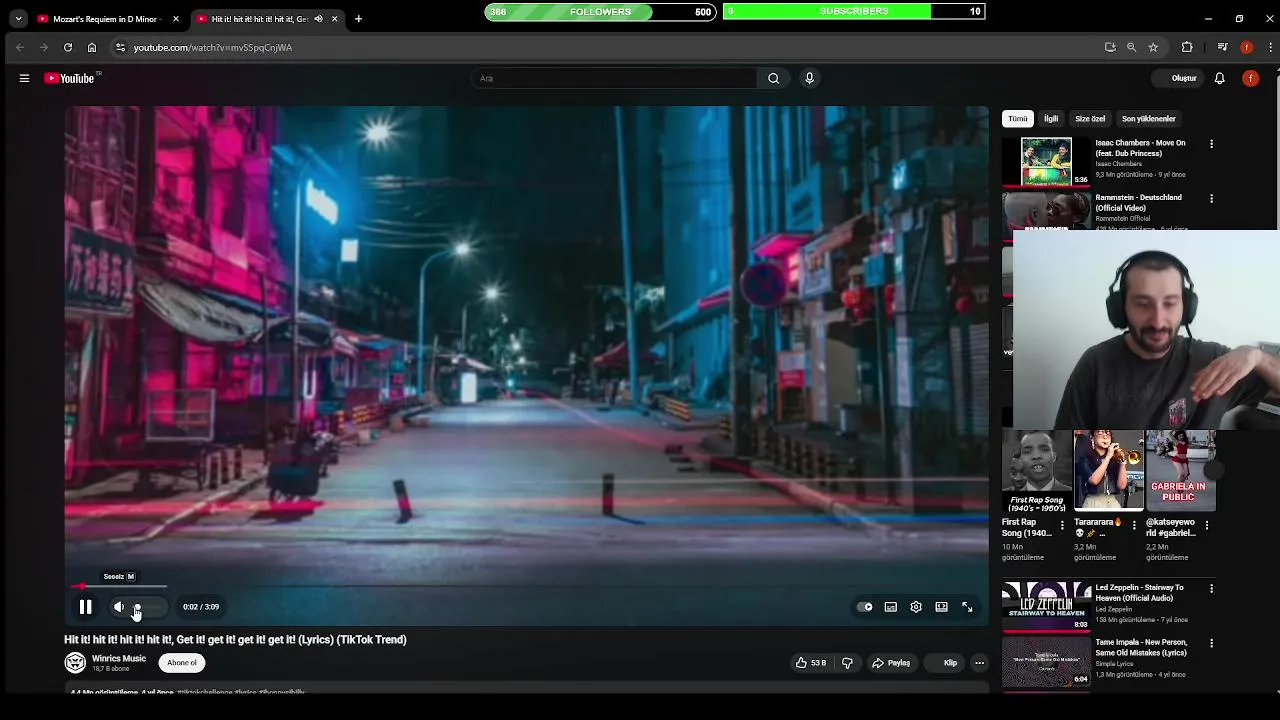Viewport: 1280px width, 720px height.
Task: Open the media control playlist icon
Action: point(1222,47)
